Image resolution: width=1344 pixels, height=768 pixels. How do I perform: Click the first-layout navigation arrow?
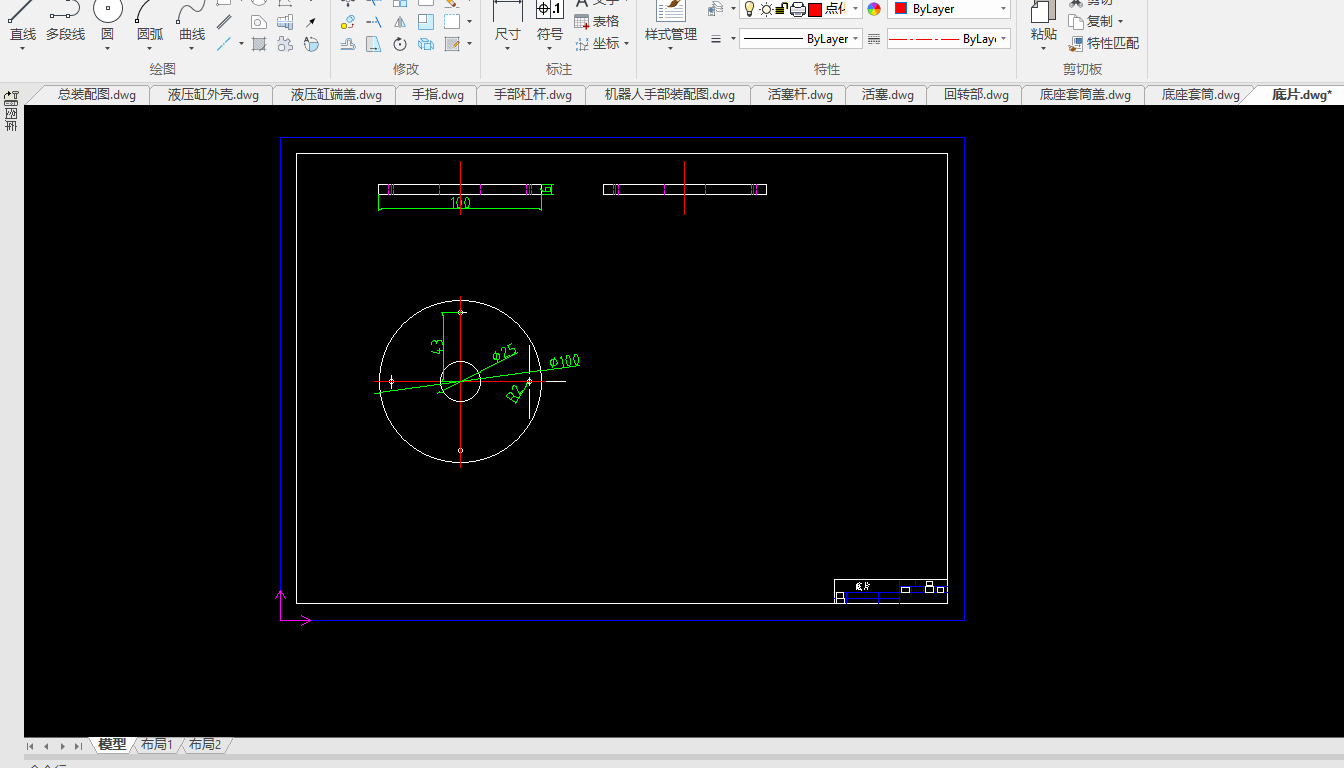click(x=30, y=746)
